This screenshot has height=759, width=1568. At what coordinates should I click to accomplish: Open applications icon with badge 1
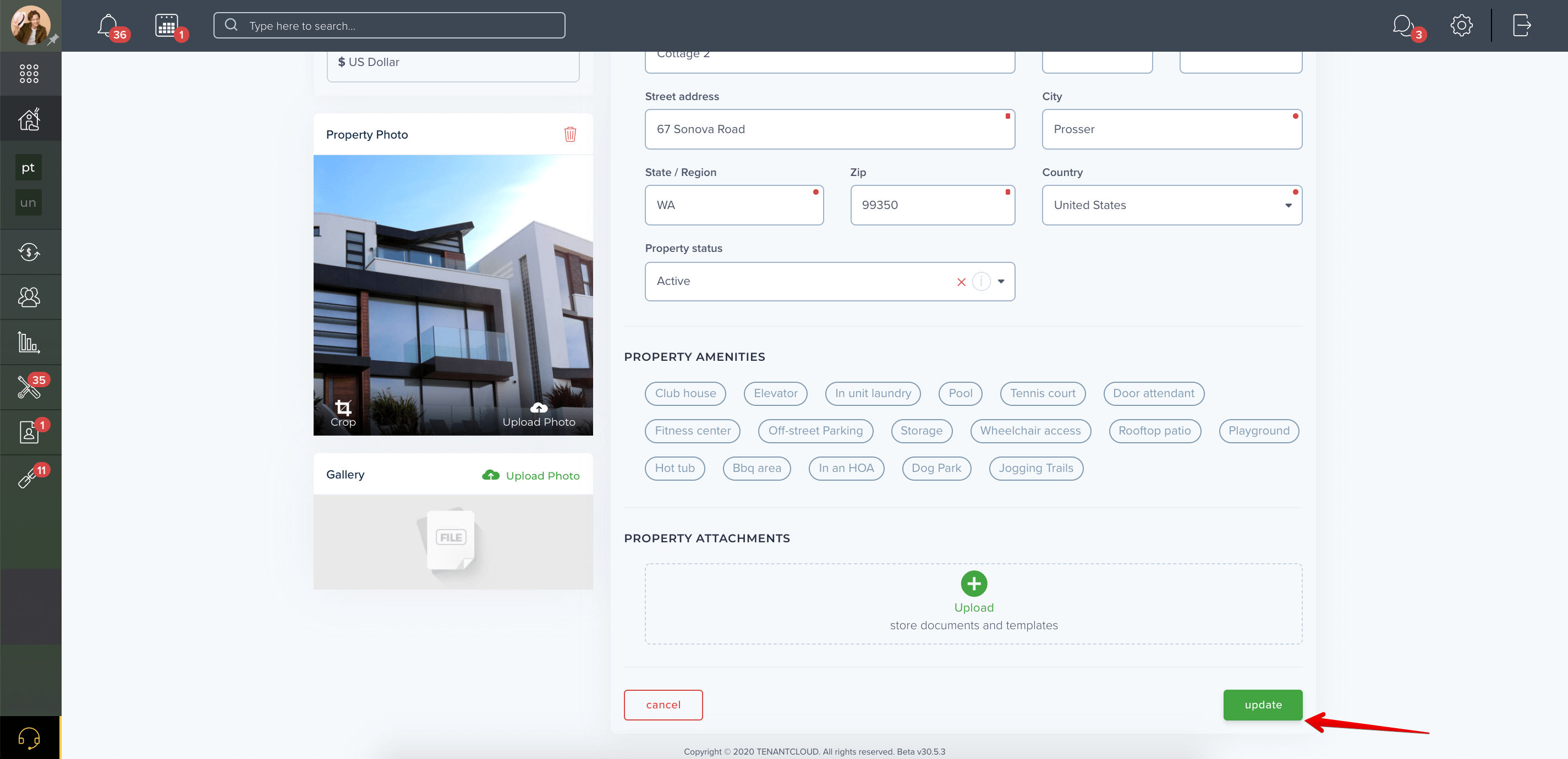pyautogui.click(x=29, y=432)
